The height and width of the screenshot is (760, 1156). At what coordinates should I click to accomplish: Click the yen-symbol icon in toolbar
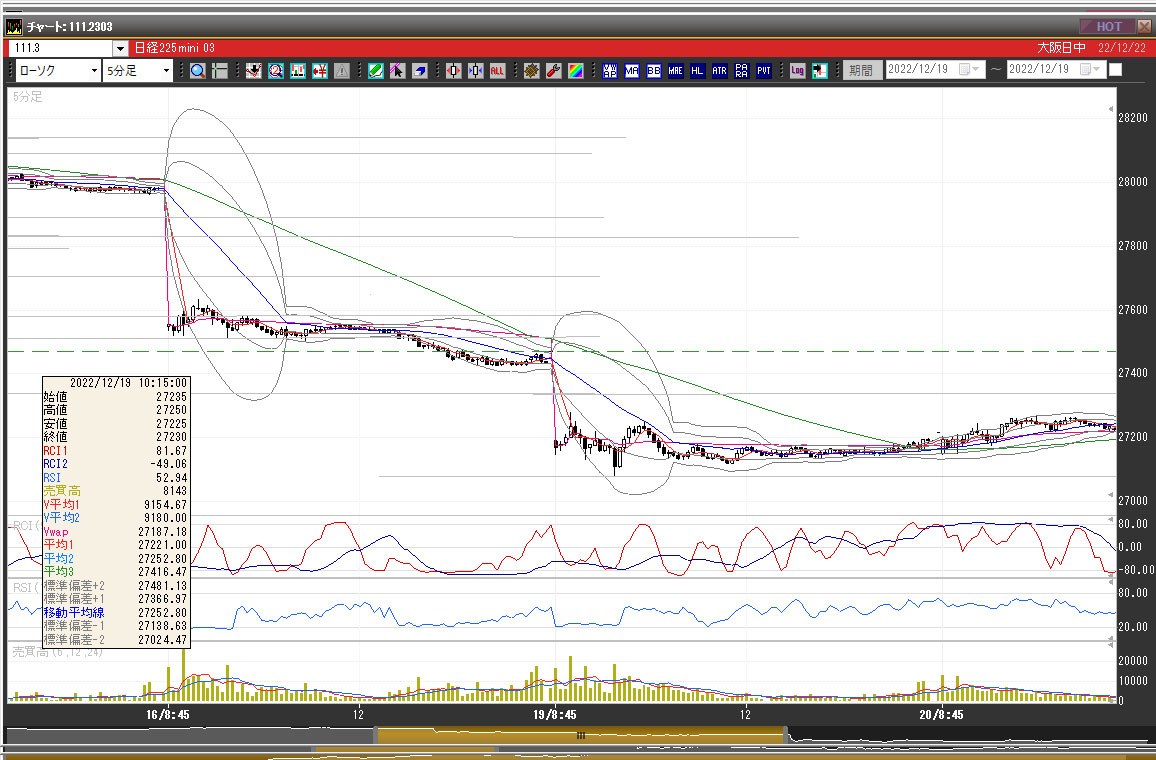320,71
